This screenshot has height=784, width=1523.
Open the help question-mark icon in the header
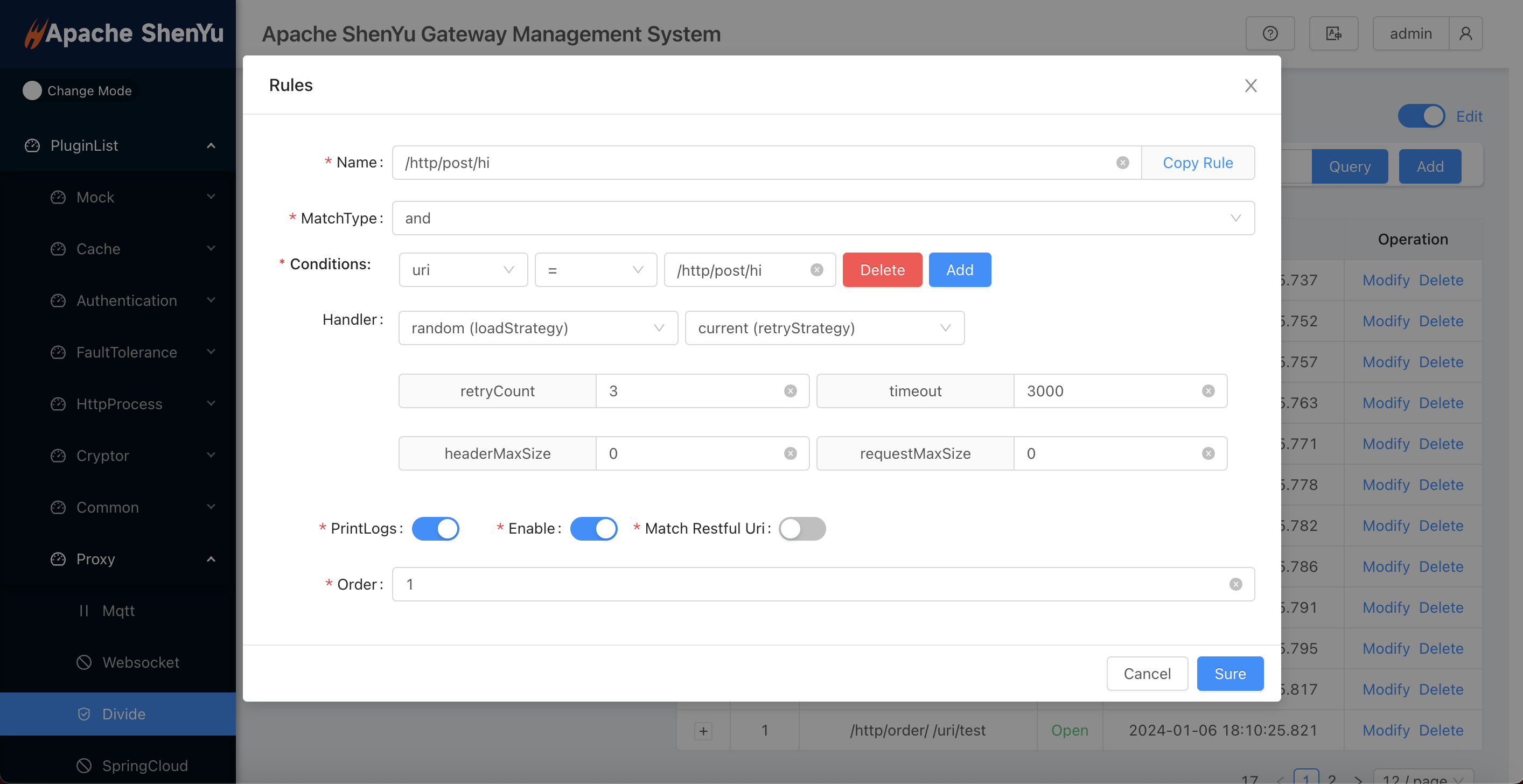point(1269,34)
